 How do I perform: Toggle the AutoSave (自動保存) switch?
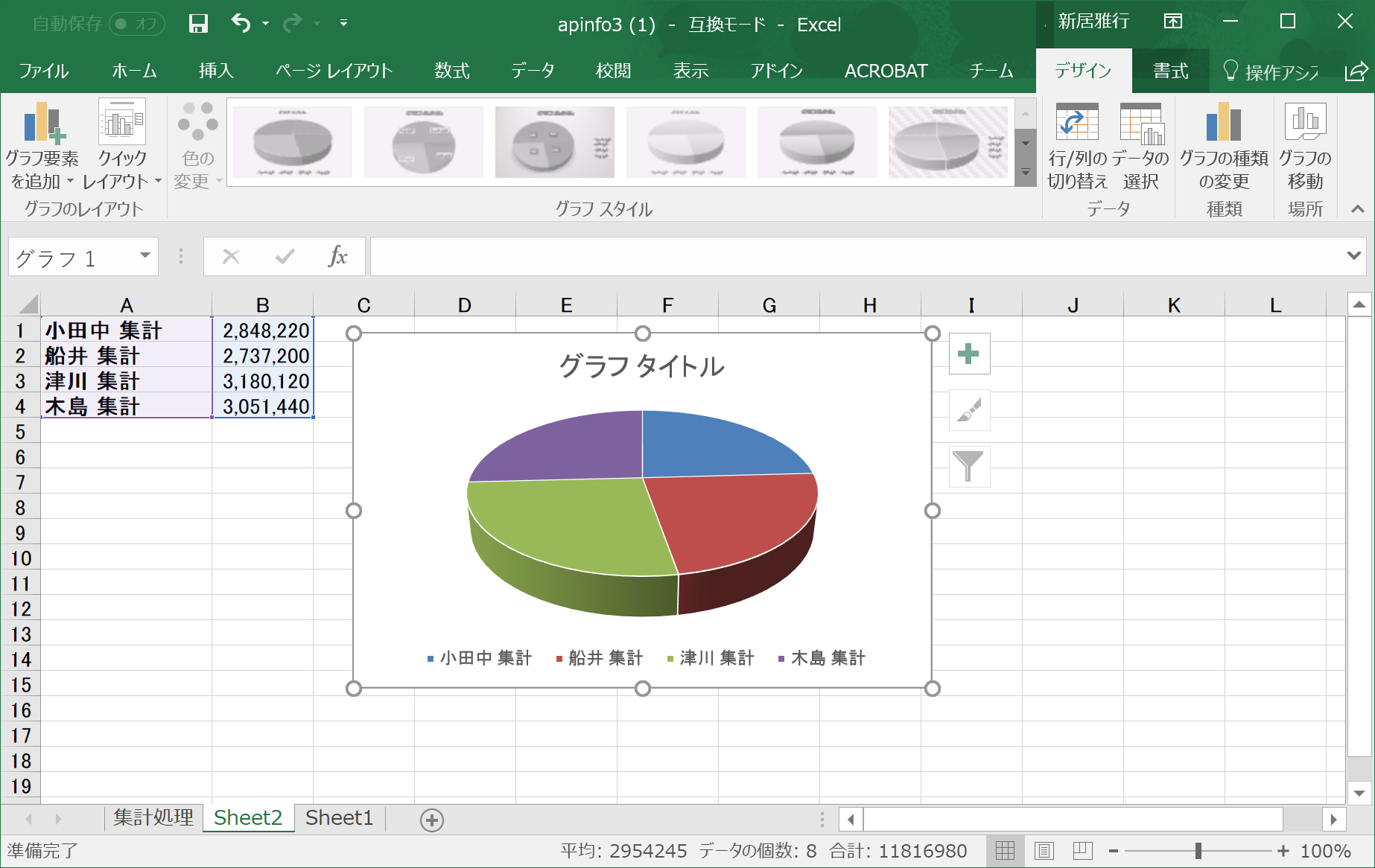[x=136, y=24]
